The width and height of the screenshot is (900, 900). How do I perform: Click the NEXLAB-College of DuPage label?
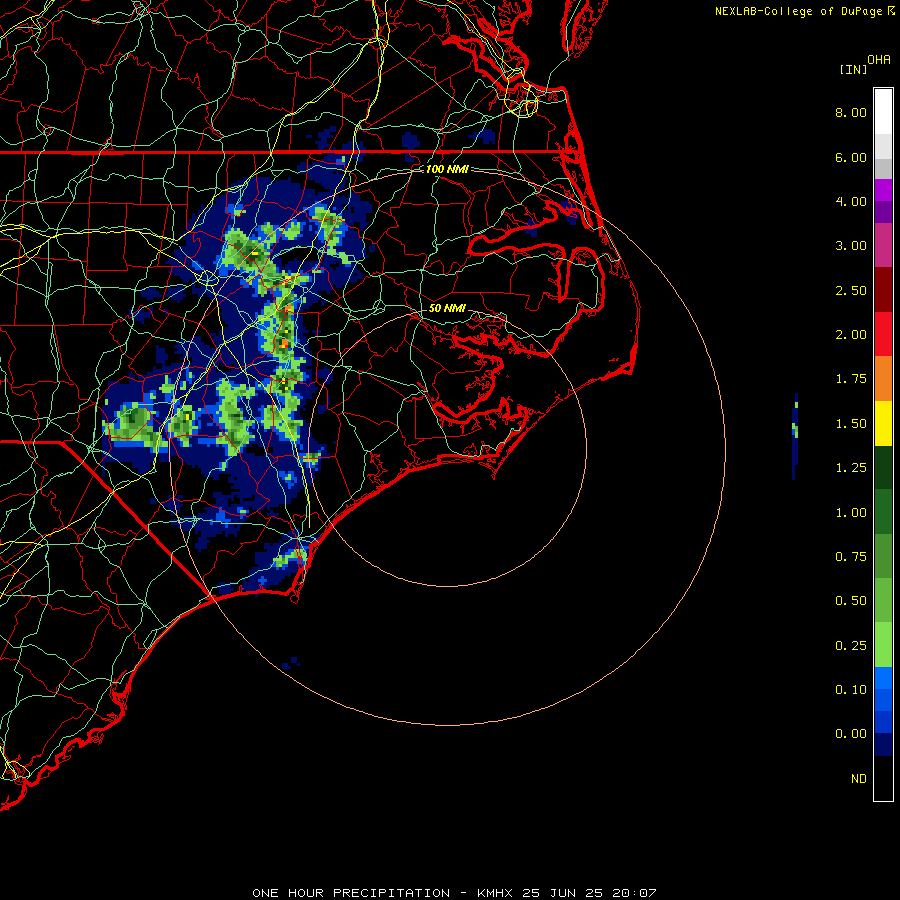[x=798, y=11]
